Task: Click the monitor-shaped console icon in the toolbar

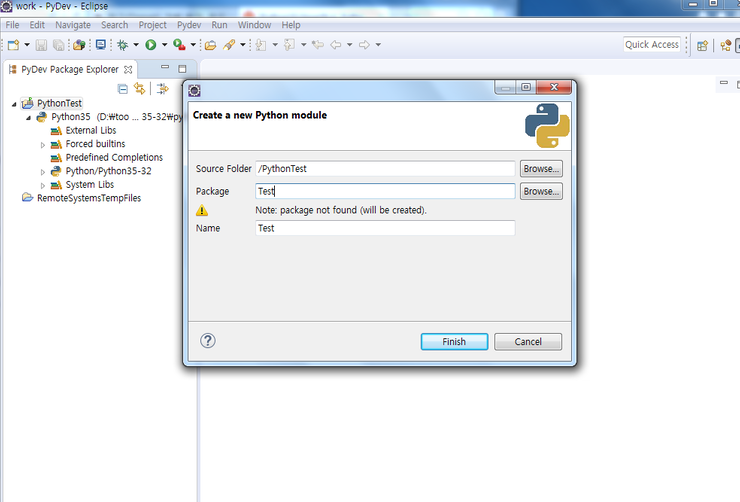Action: coord(101,45)
